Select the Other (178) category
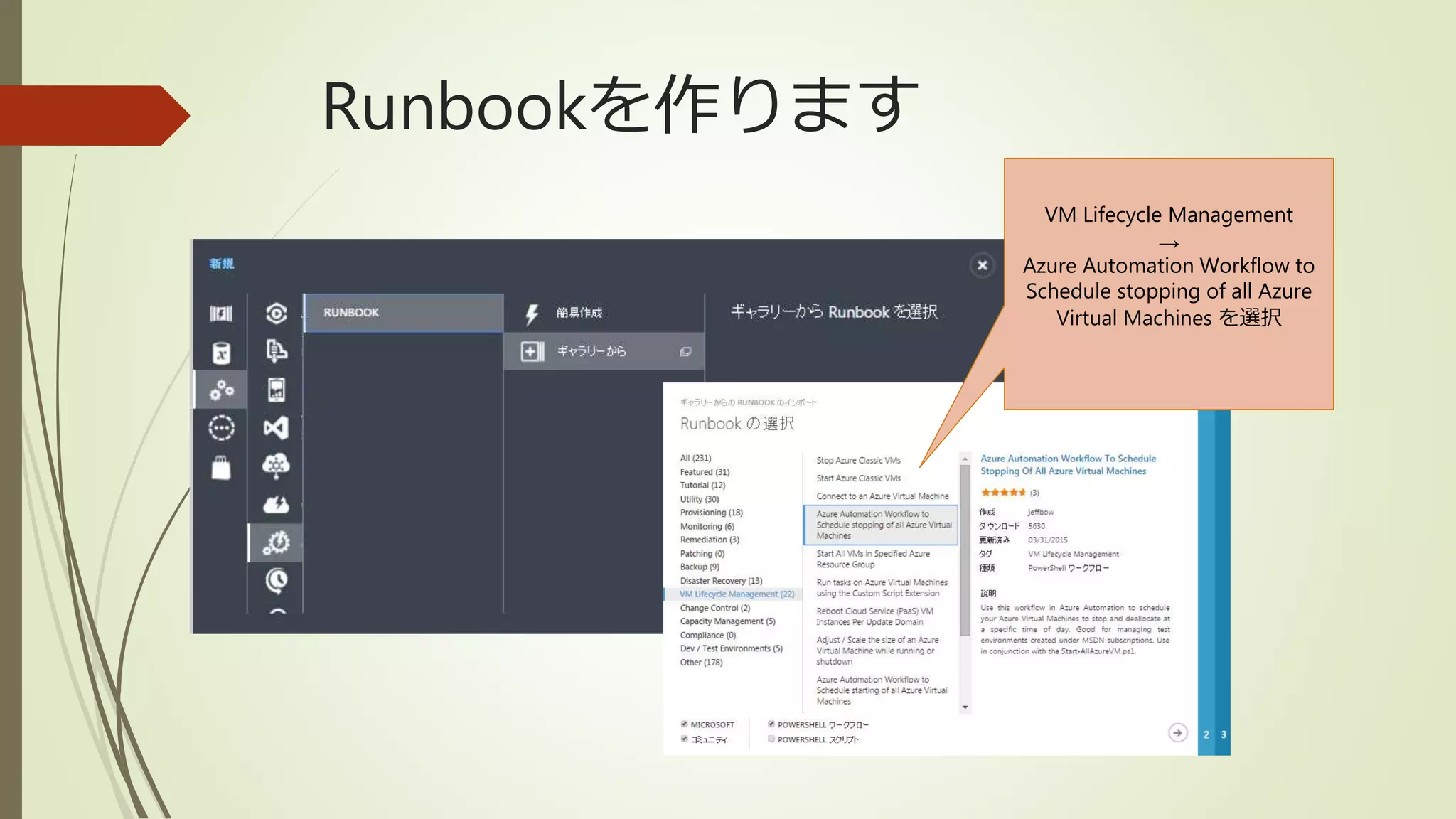The image size is (1456, 819). click(701, 663)
